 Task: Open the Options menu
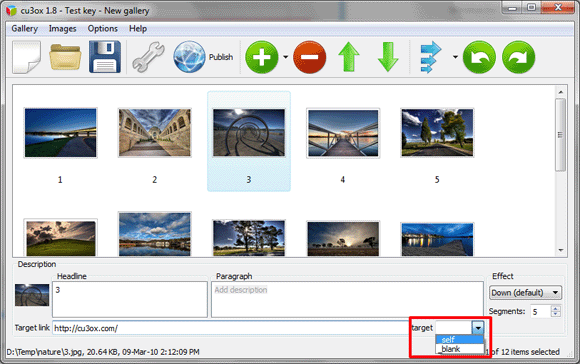(103, 28)
